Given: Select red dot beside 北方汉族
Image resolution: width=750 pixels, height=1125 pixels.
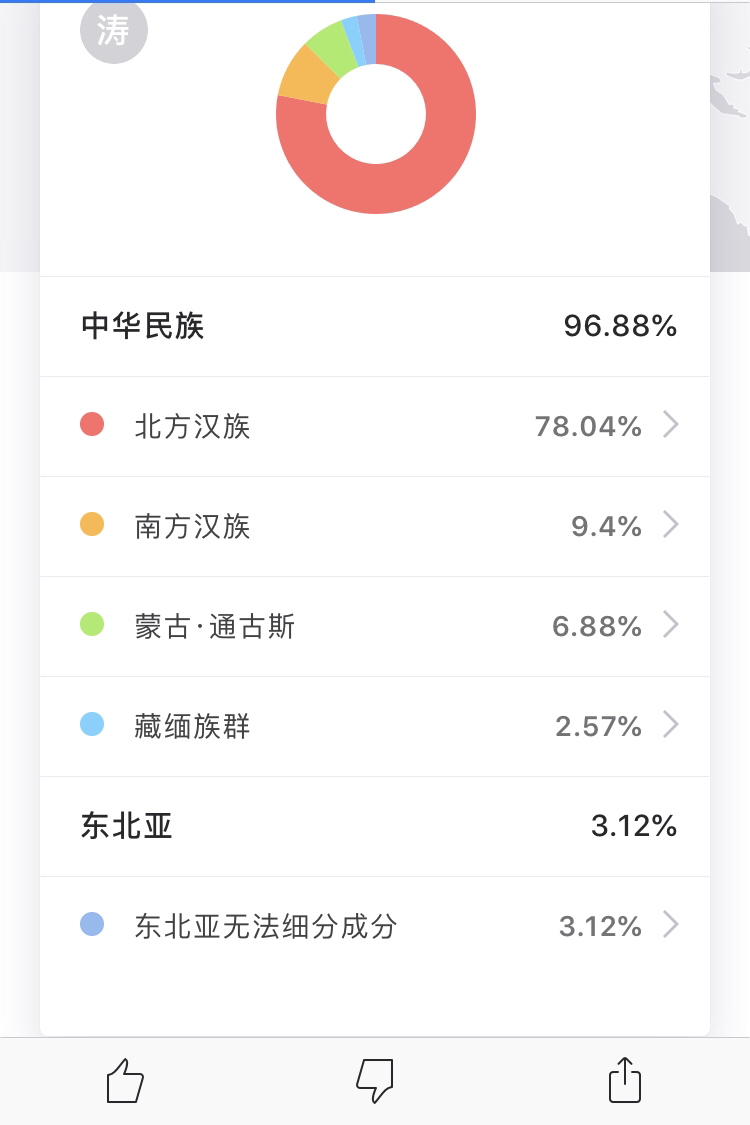Looking at the screenshot, I should (92, 424).
